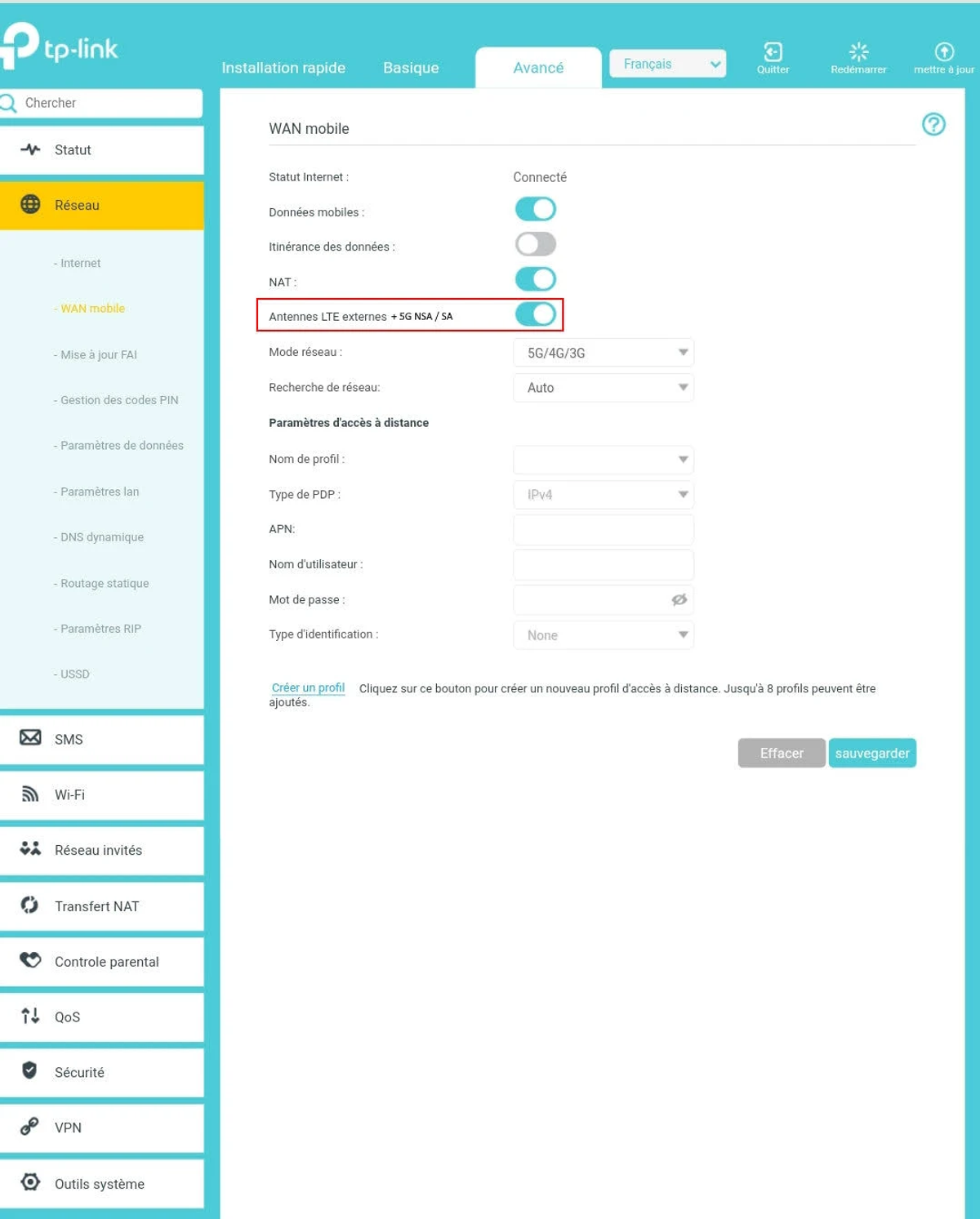
Task: Open the Recherche de réseau dropdown
Action: tap(604, 388)
